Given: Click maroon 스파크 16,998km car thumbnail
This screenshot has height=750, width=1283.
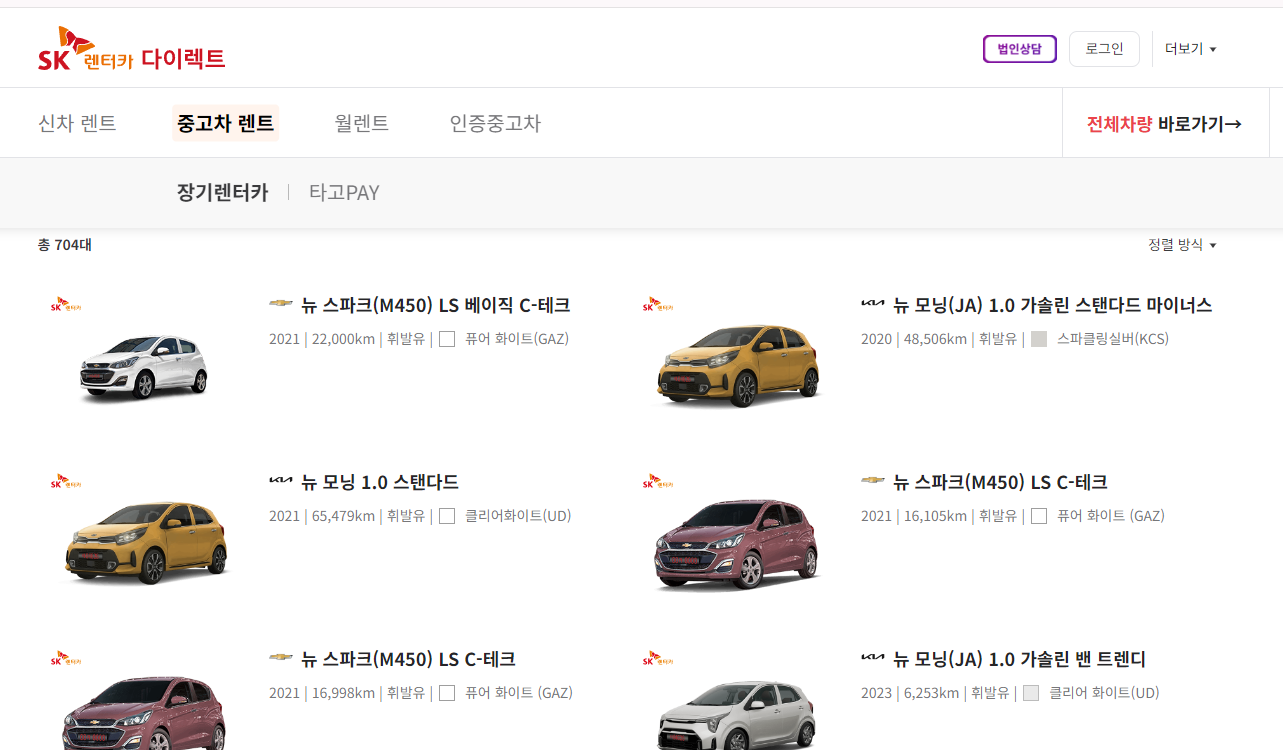Looking at the screenshot, I should (145, 712).
